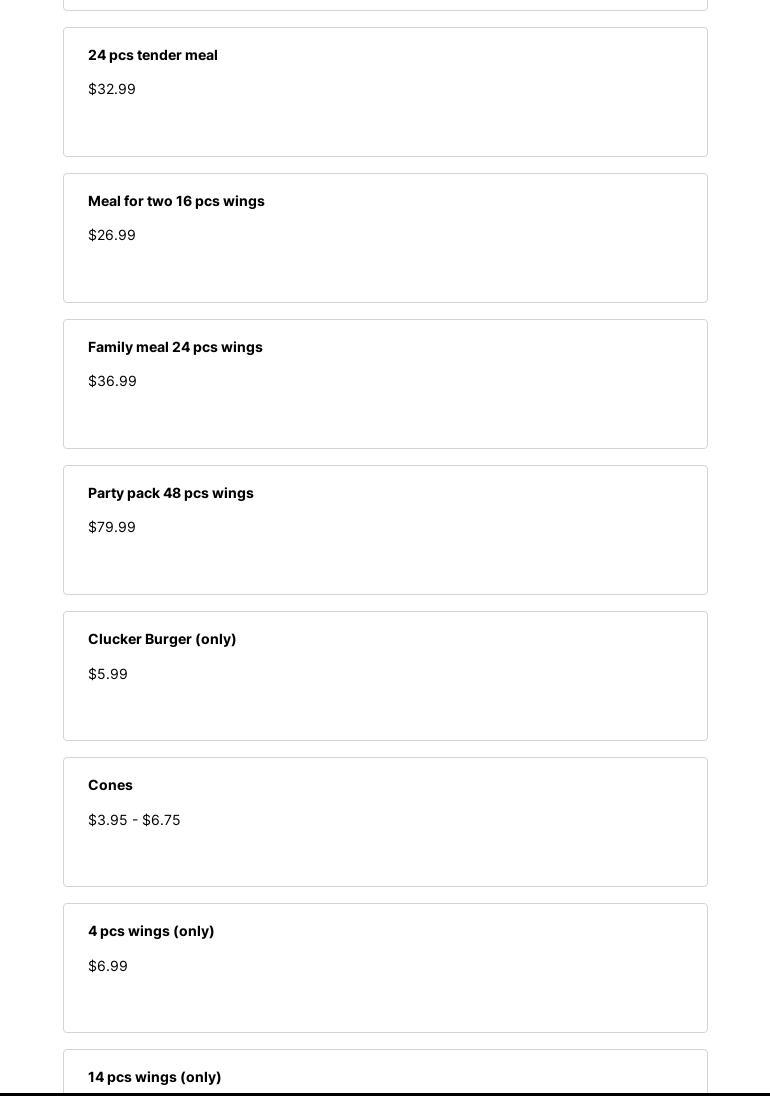The width and height of the screenshot is (770, 1096).
Task: Click blank space below the Cones price range
Action: click(385, 857)
